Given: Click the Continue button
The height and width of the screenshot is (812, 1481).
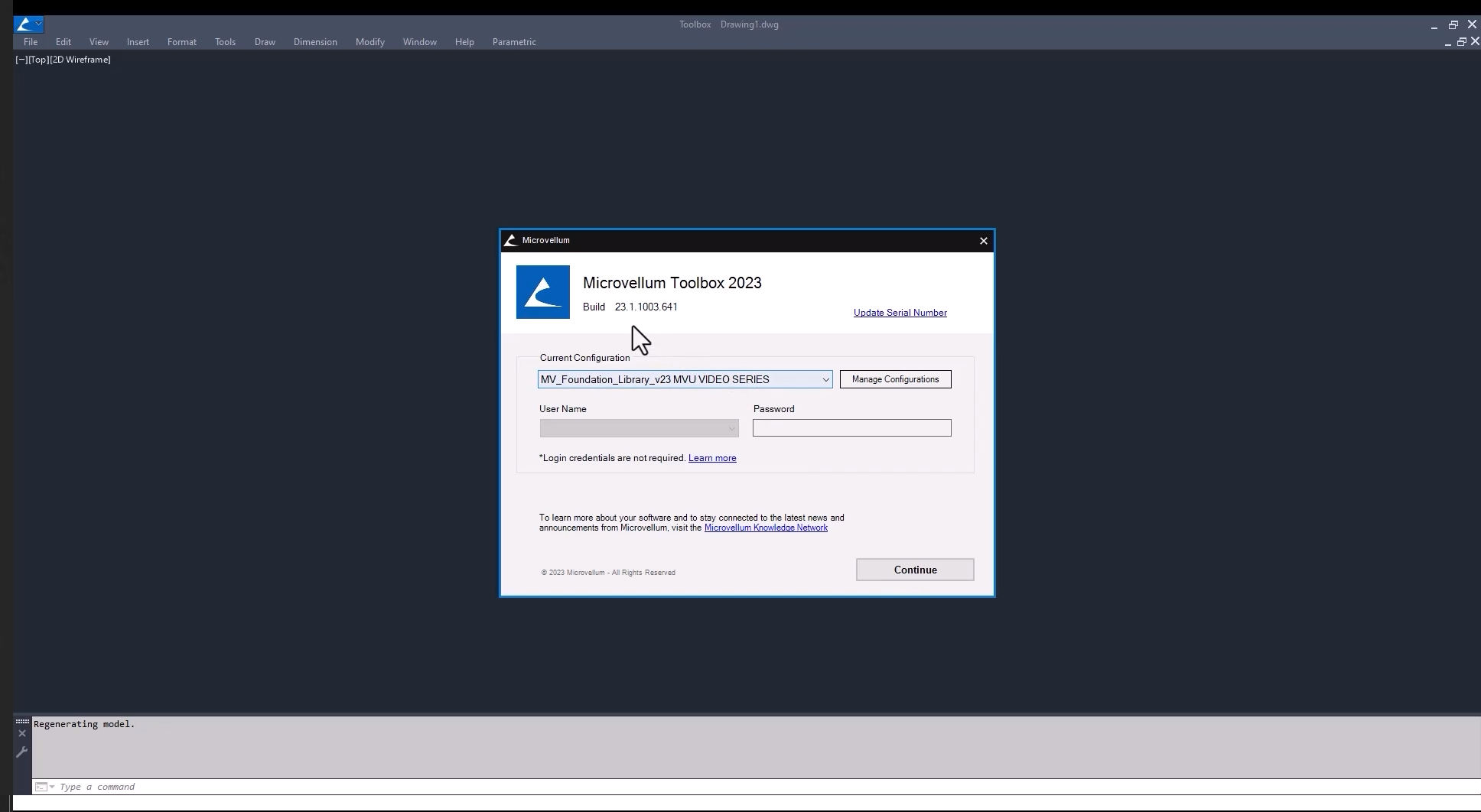Looking at the screenshot, I should [x=915, y=570].
